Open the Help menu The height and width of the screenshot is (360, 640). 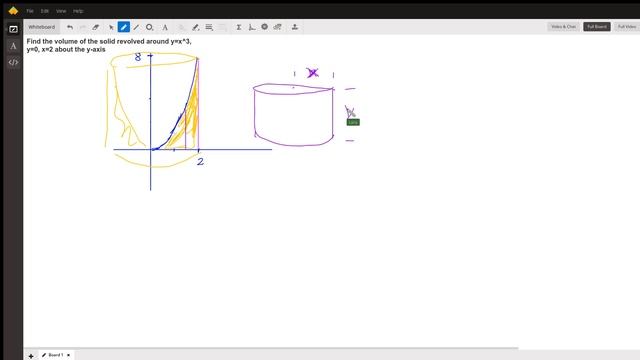tap(78, 11)
